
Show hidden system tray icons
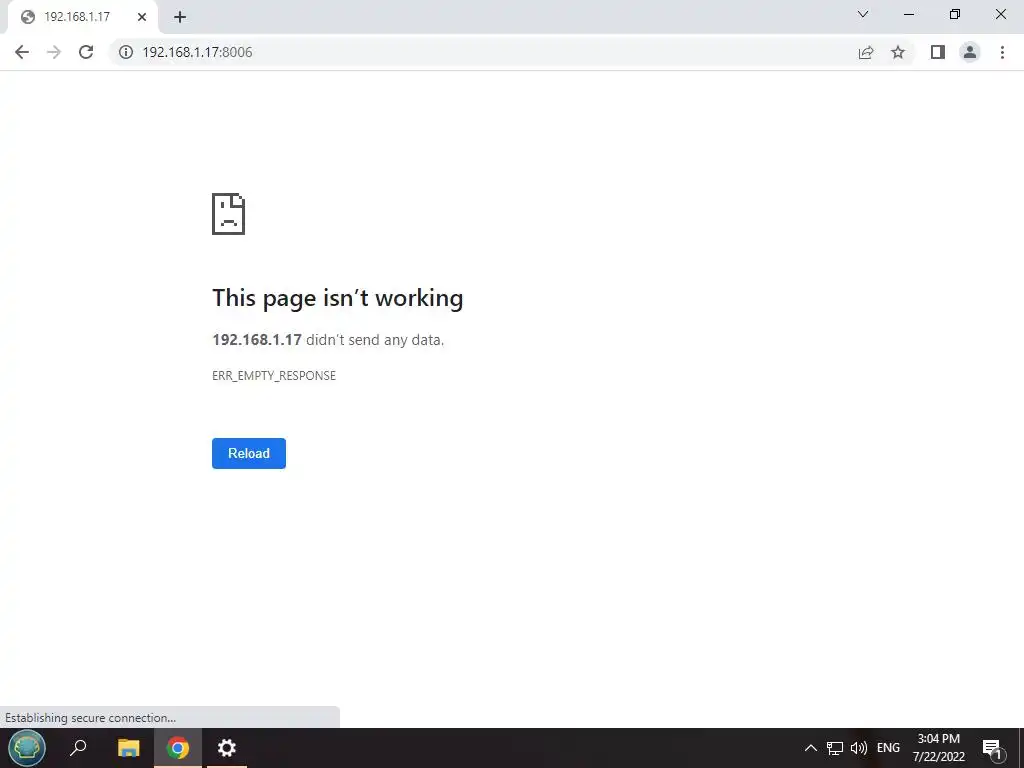pos(810,748)
